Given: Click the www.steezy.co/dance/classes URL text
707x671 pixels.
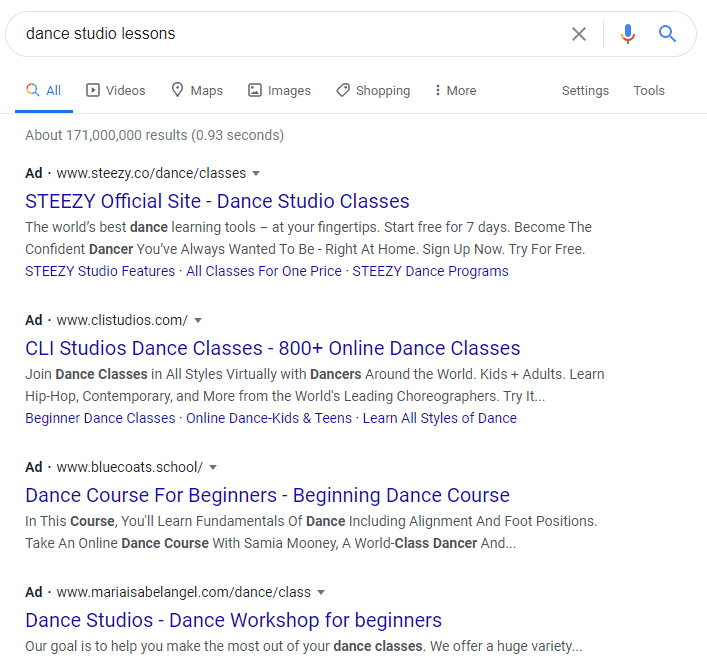Looking at the screenshot, I should coord(151,173).
